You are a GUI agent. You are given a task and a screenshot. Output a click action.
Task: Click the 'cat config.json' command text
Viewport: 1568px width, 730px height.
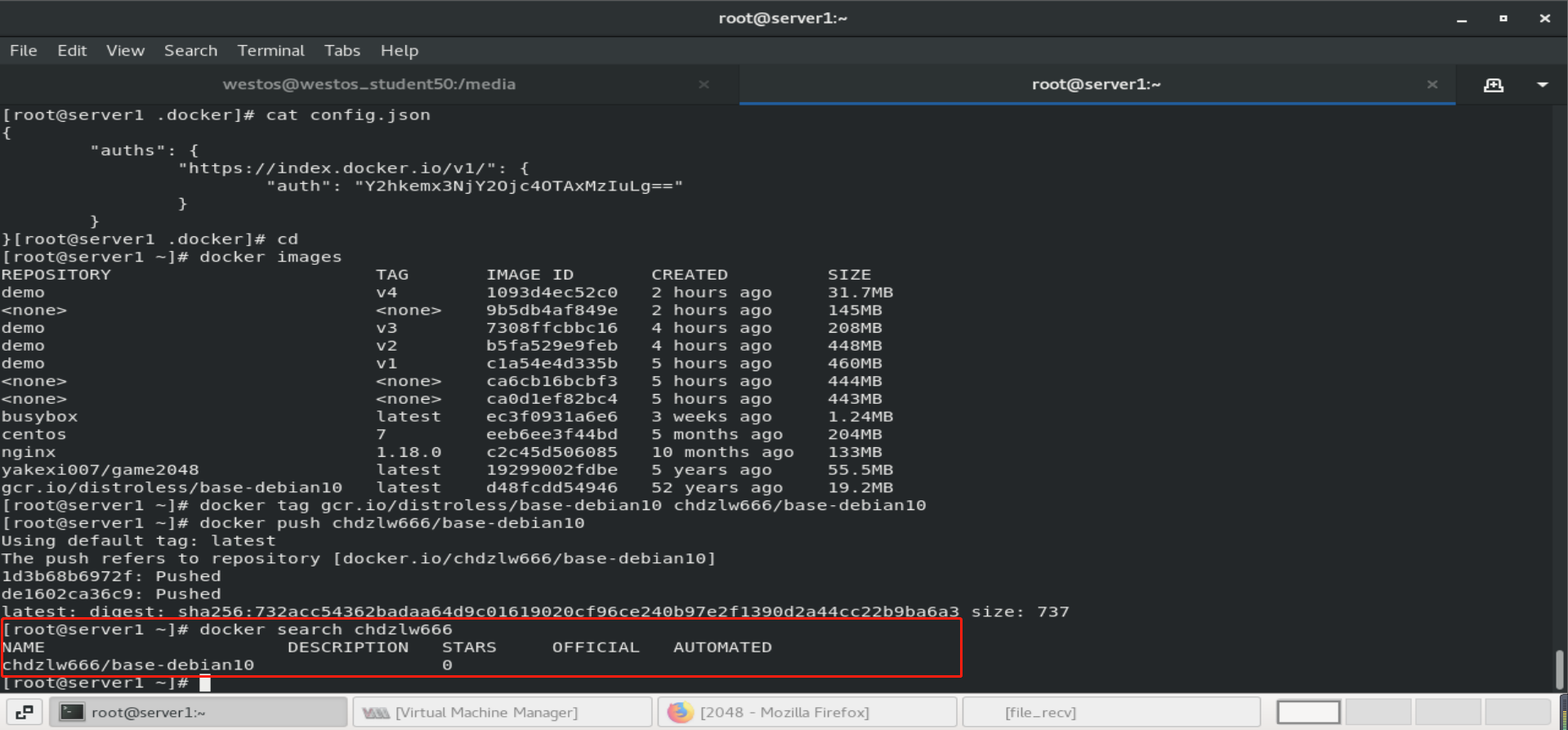pyautogui.click(x=347, y=115)
